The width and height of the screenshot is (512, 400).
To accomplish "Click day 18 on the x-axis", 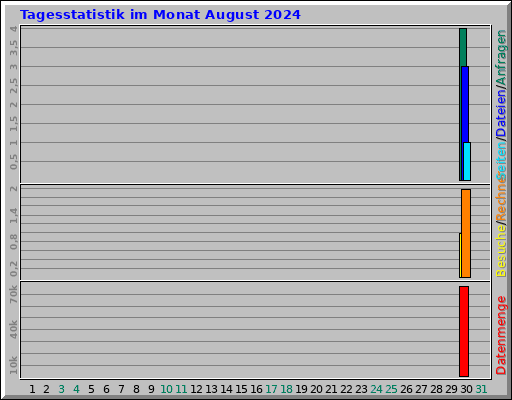I will [x=286, y=389].
